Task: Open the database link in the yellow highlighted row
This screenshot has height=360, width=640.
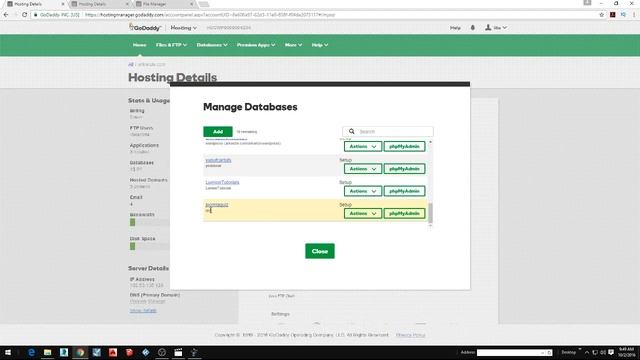Action: [x=217, y=204]
